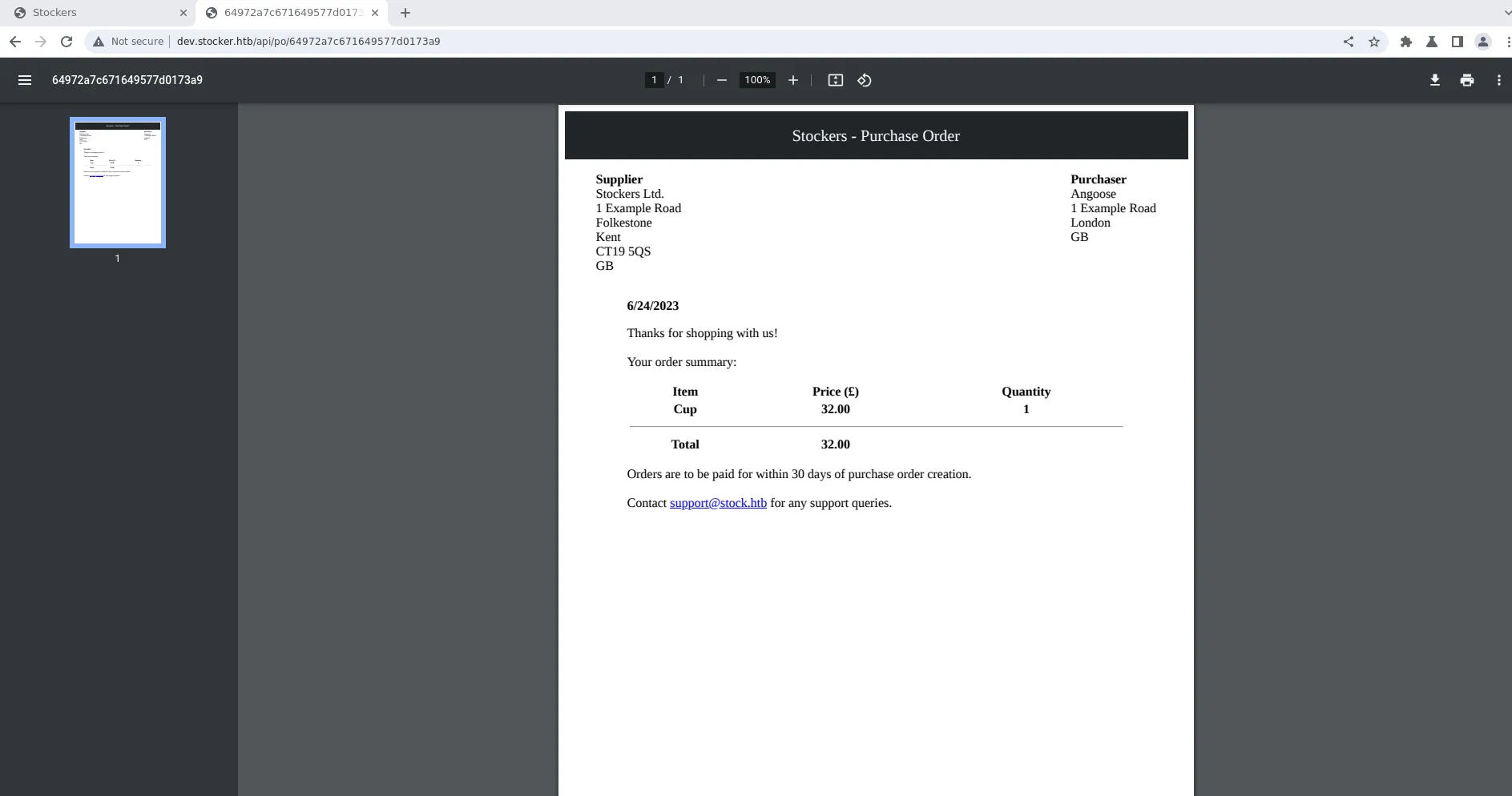Open the Chrome Labs flask icon
Screen dimensions: 1512x796
click(x=1432, y=42)
